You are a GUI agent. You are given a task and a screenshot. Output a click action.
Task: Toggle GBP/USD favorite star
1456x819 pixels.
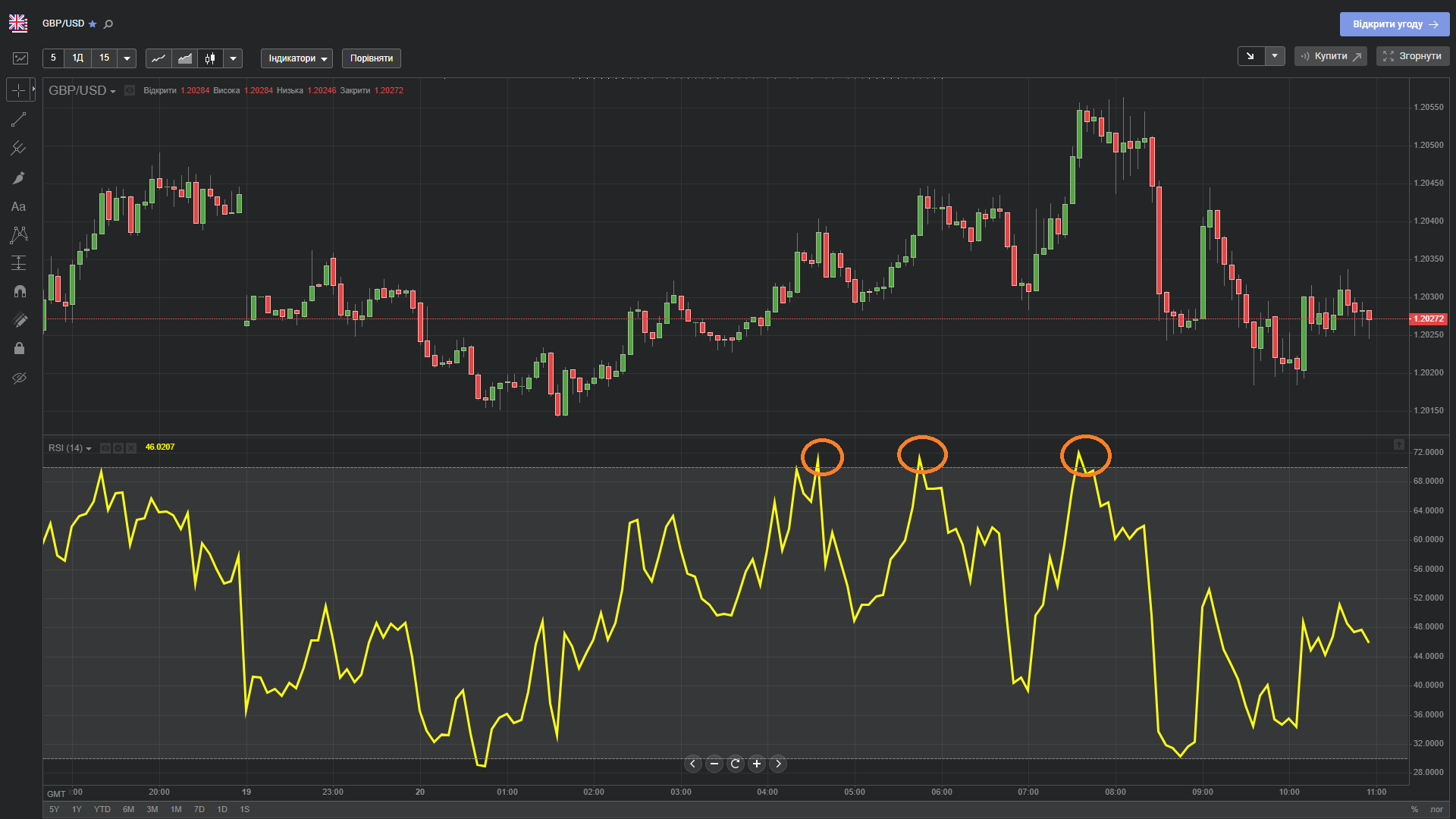point(93,24)
